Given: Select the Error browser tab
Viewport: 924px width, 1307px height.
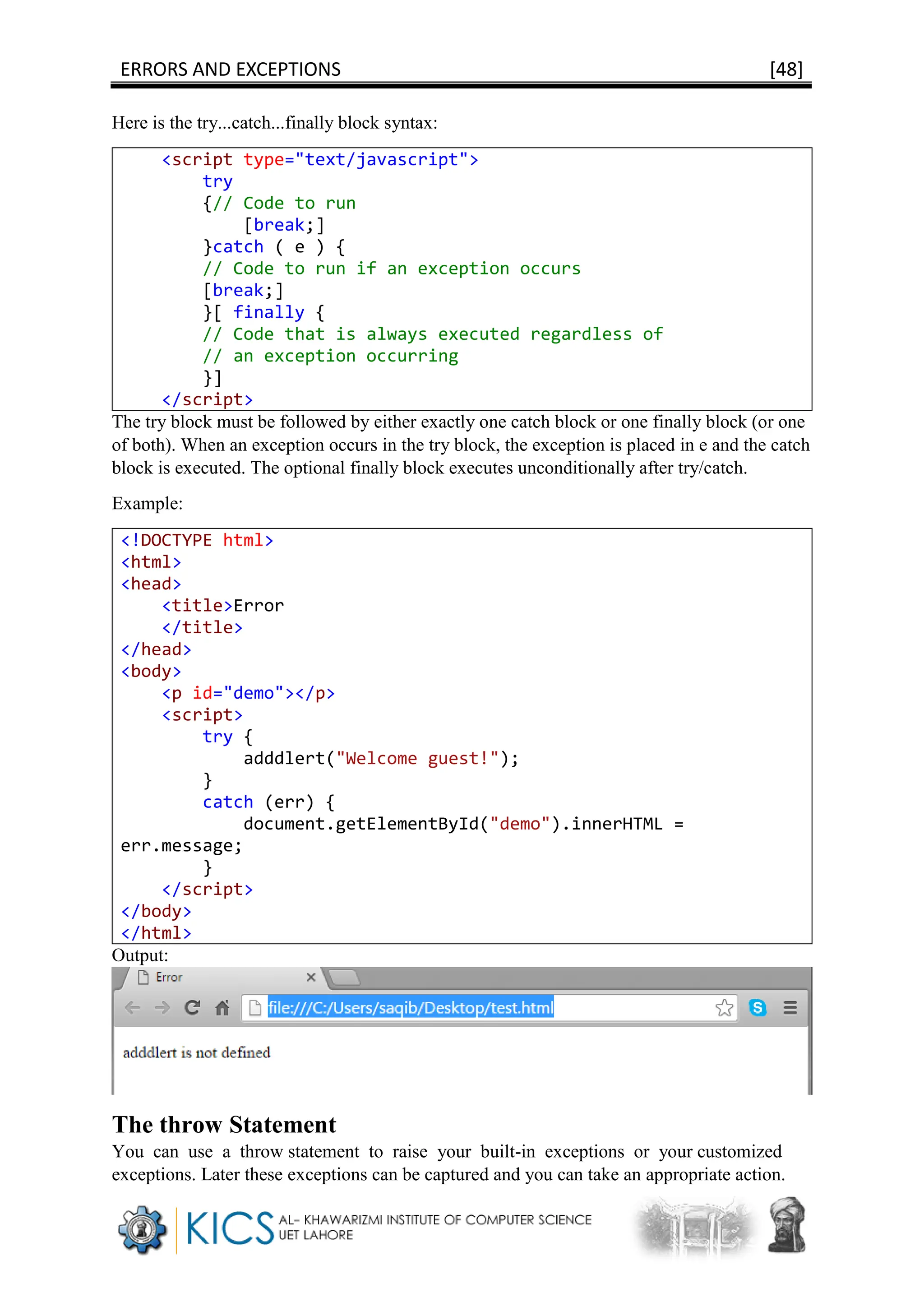Looking at the screenshot, I should pyautogui.click(x=216, y=978).
